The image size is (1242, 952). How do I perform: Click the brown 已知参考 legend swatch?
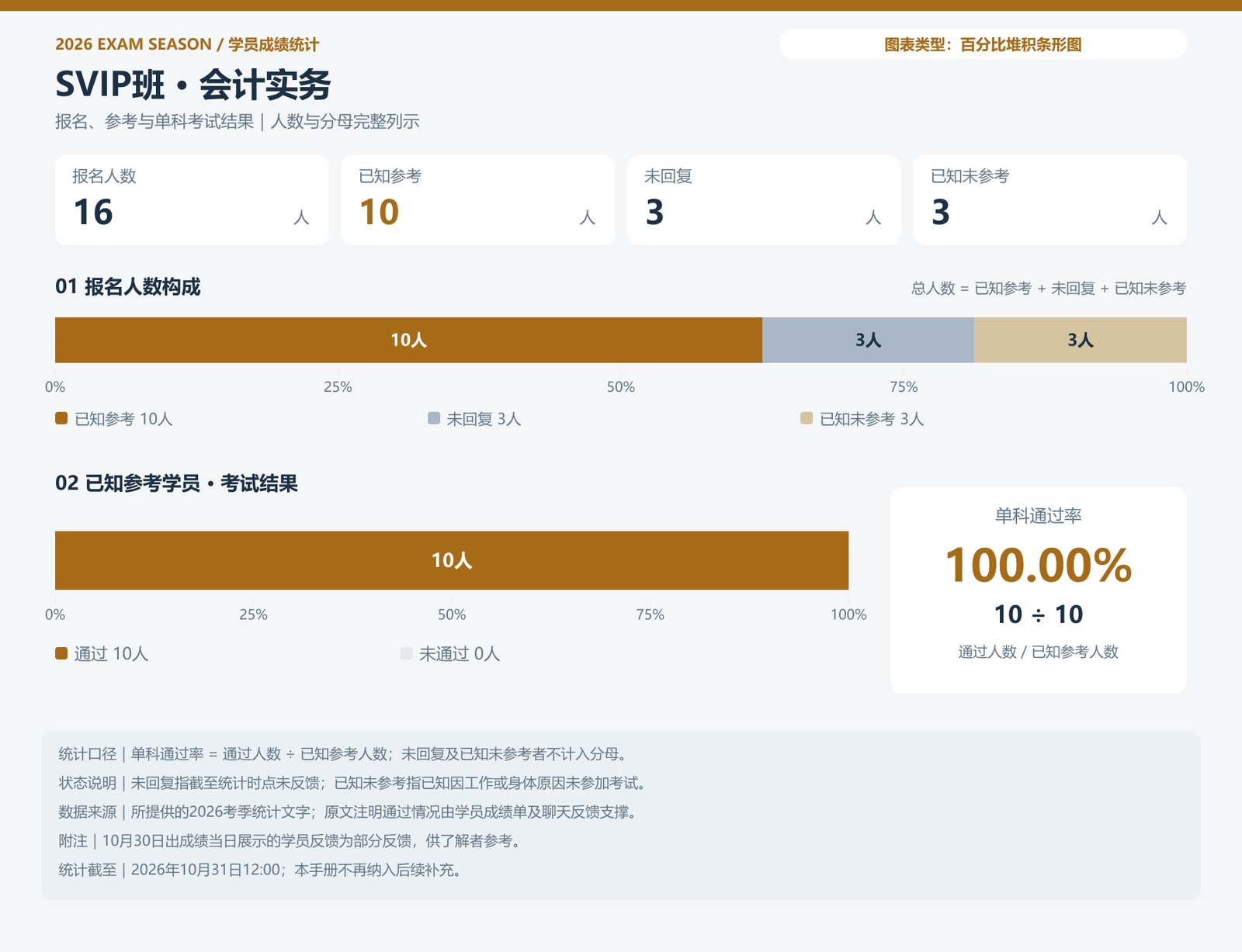pos(61,418)
